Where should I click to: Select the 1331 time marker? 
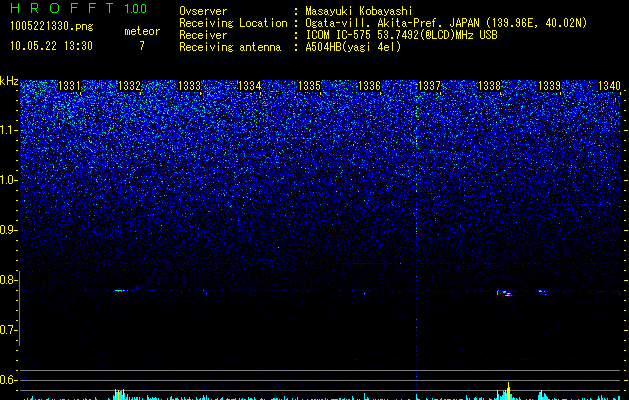click(69, 86)
